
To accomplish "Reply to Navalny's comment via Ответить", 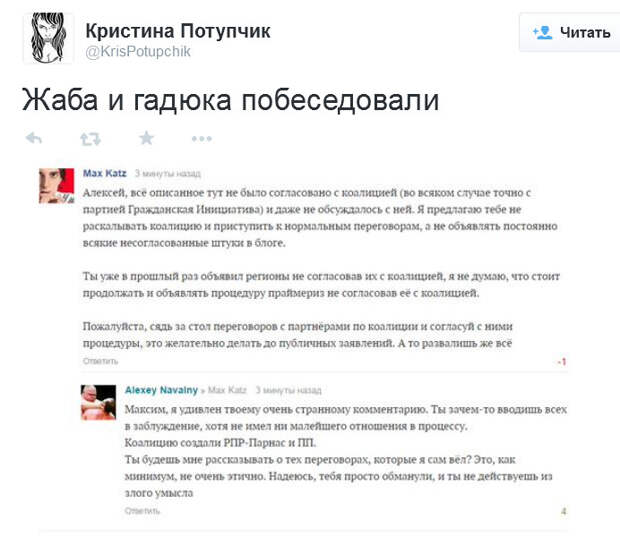I will tap(142, 511).
